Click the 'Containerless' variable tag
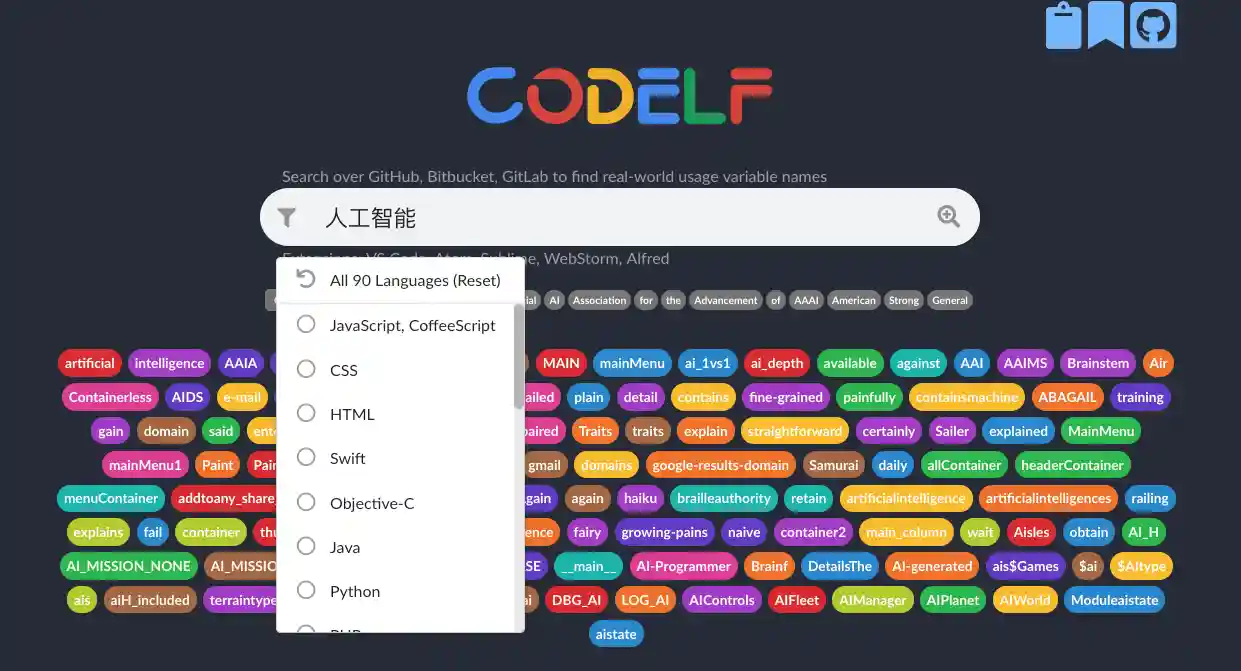Image resolution: width=1241 pixels, height=671 pixels. 110,397
